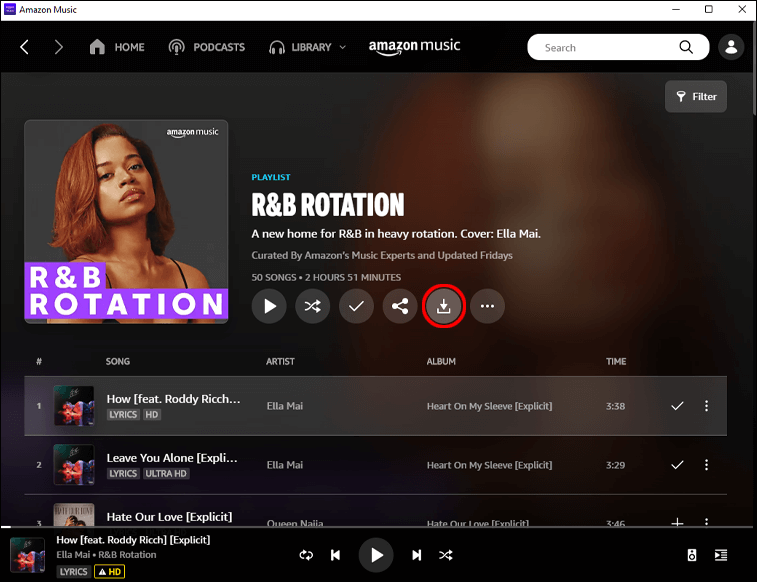The height and width of the screenshot is (582, 757).
Task: Select the song How feat. Roddy Ricch
Action: click(x=173, y=399)
